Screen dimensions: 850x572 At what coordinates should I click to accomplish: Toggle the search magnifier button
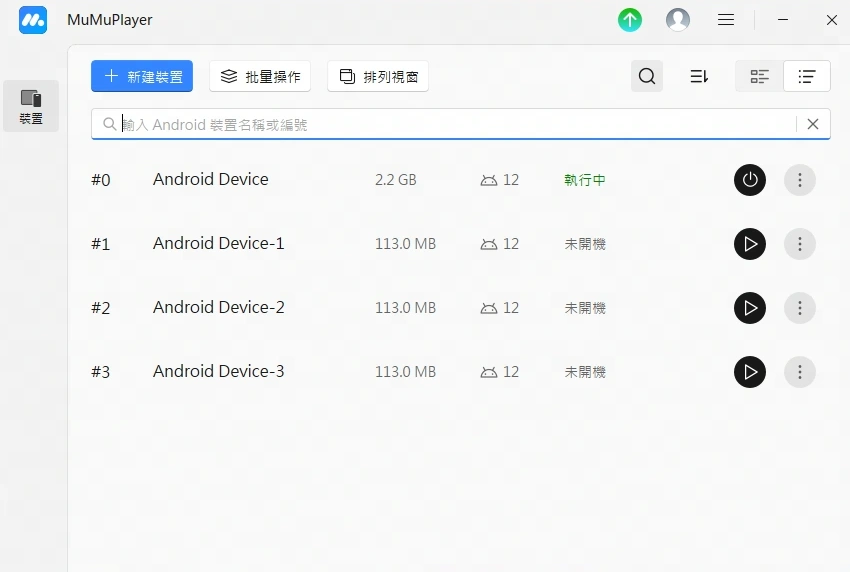[x=647, y=76]
